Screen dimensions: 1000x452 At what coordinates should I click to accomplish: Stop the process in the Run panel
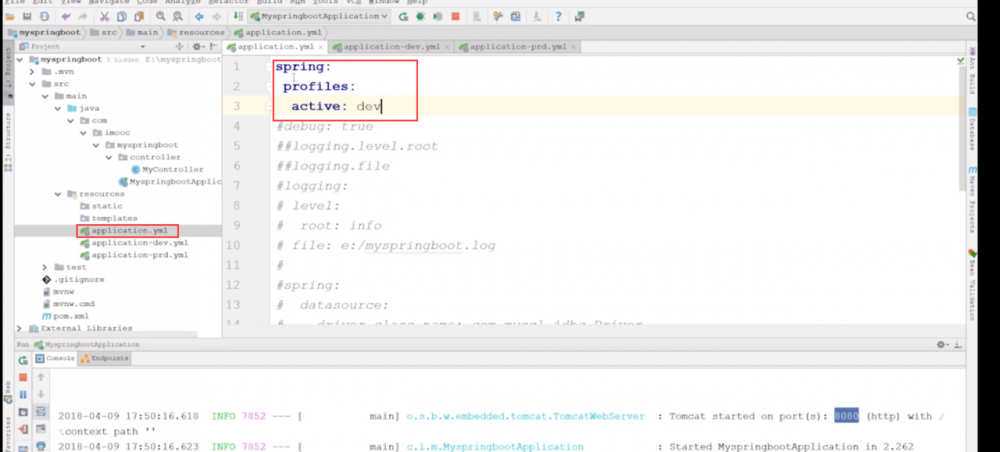click(23, 378)
